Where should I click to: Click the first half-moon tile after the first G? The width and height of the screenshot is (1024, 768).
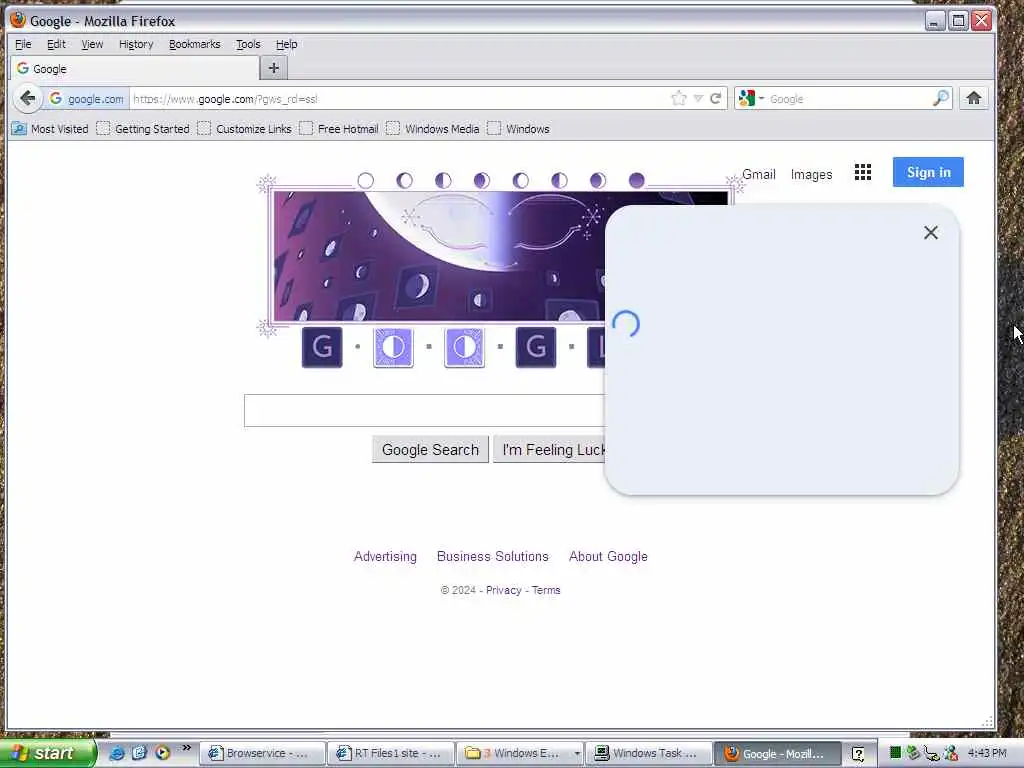[393, 347]
